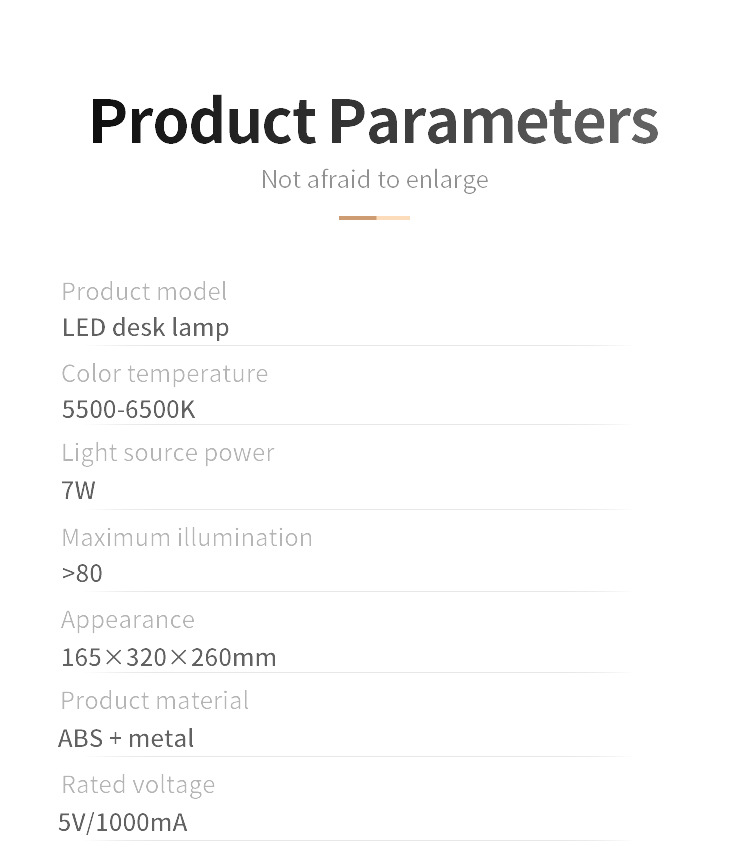The image size is (750, 862).
Task: Select the Product model label
Action: [144, 291]
